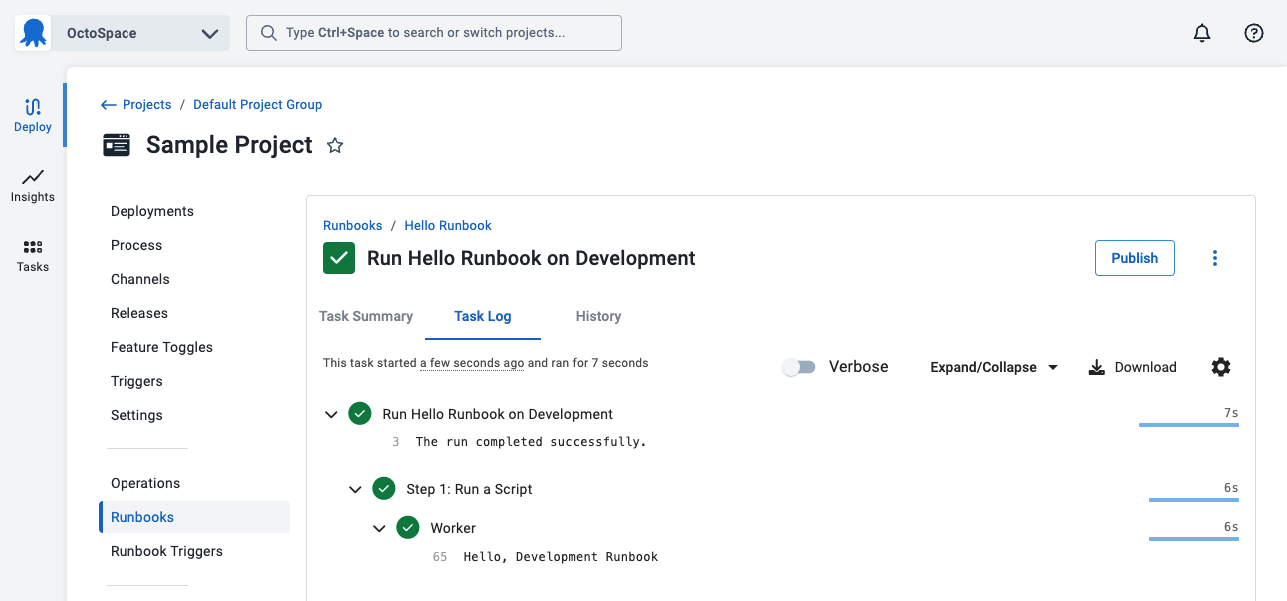Open the History tab

pyautogui.click(x=597, y=316)
